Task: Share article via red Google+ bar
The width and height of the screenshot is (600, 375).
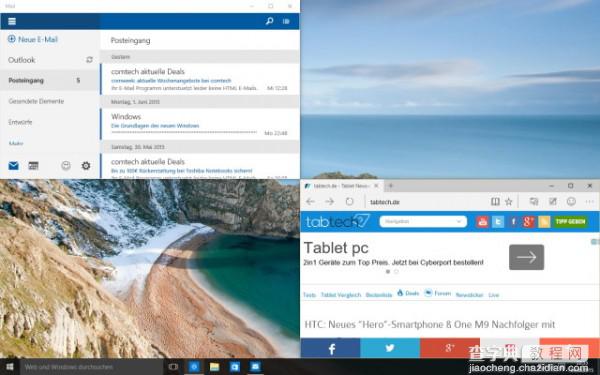Action: coord(450,348)
